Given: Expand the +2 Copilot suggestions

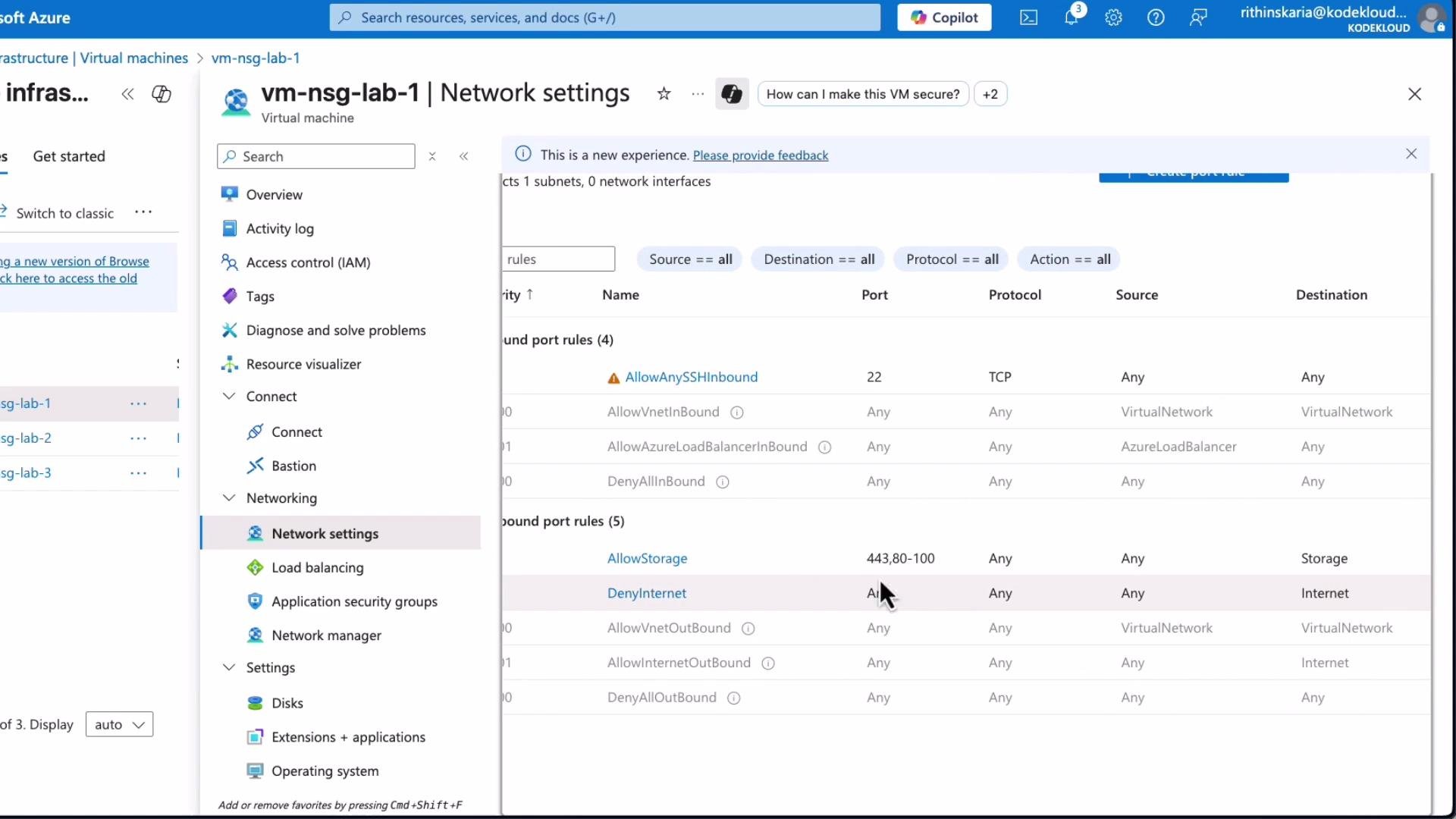Looking at the screenshot, I should (x=990, y=94).
